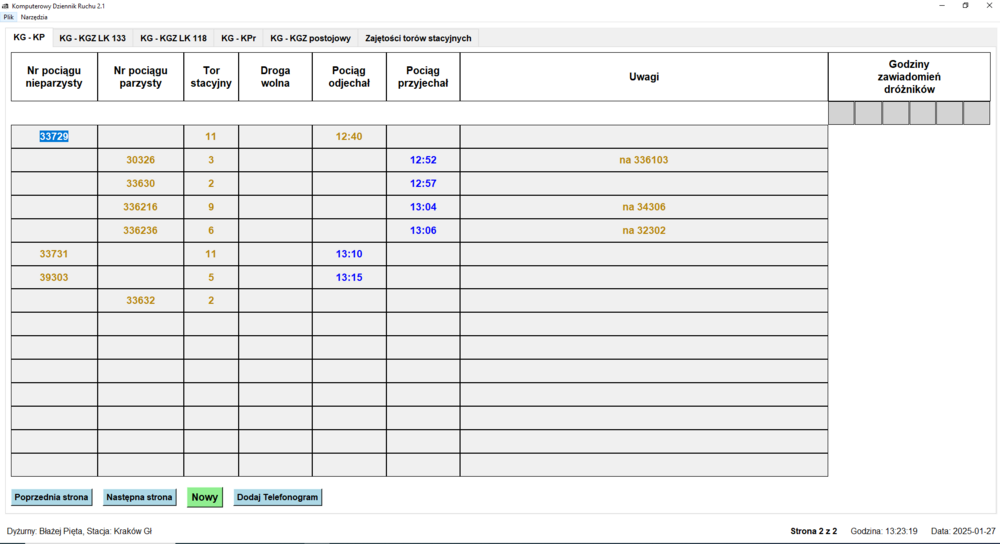Select the KG - KGZ postojowy tab
This screenshot has width=1000, height=544.
click(310, 38)
